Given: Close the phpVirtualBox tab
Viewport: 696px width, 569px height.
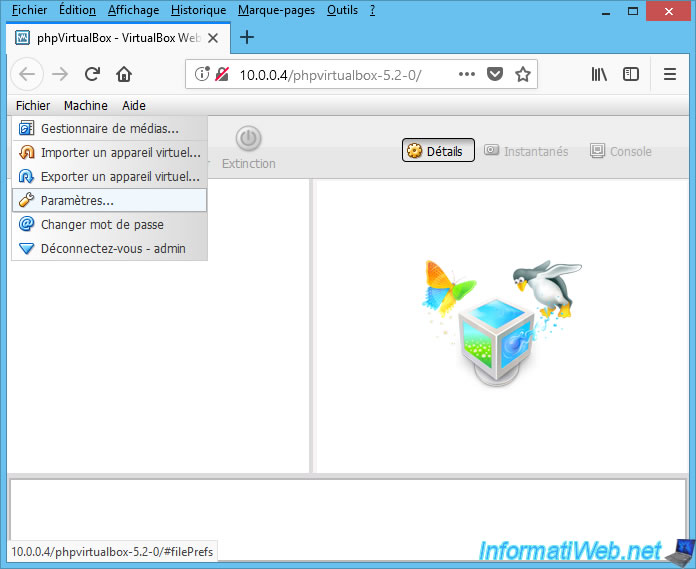Looking at the screenshot, I should 213,38.
